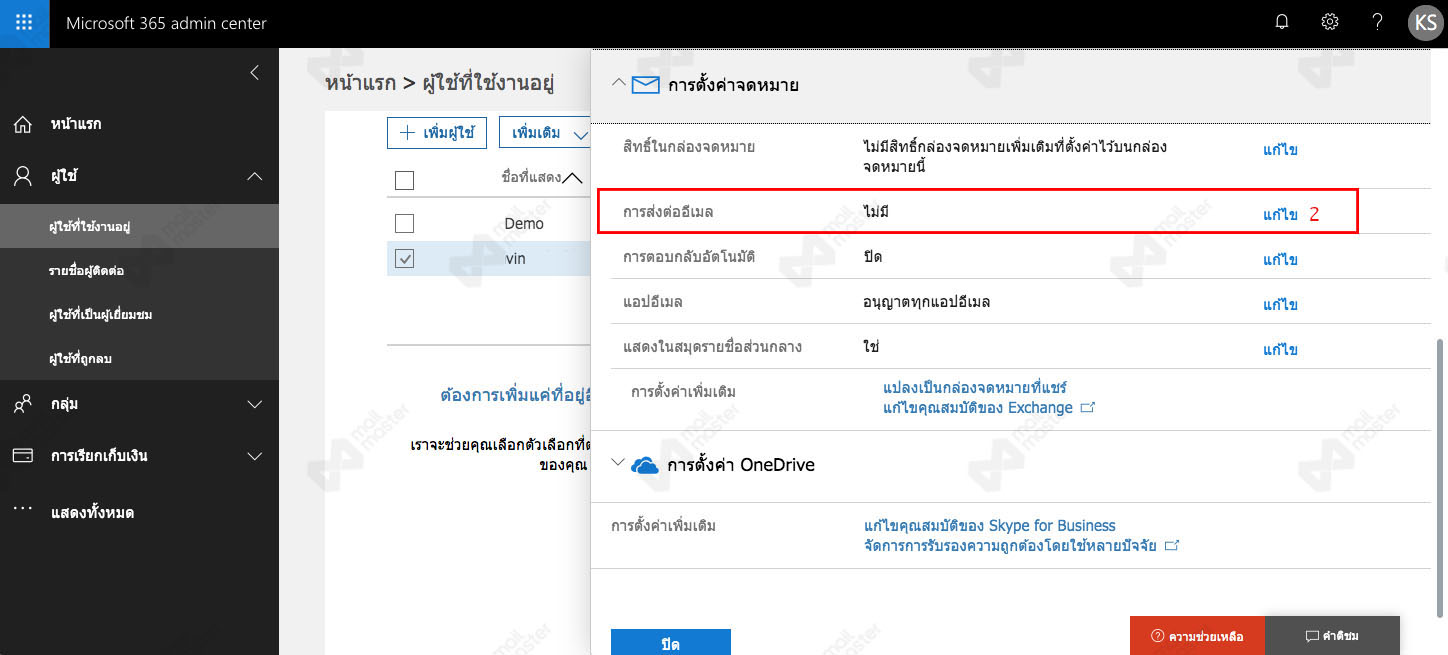Click the user name Demo in the list

point(524,223)
